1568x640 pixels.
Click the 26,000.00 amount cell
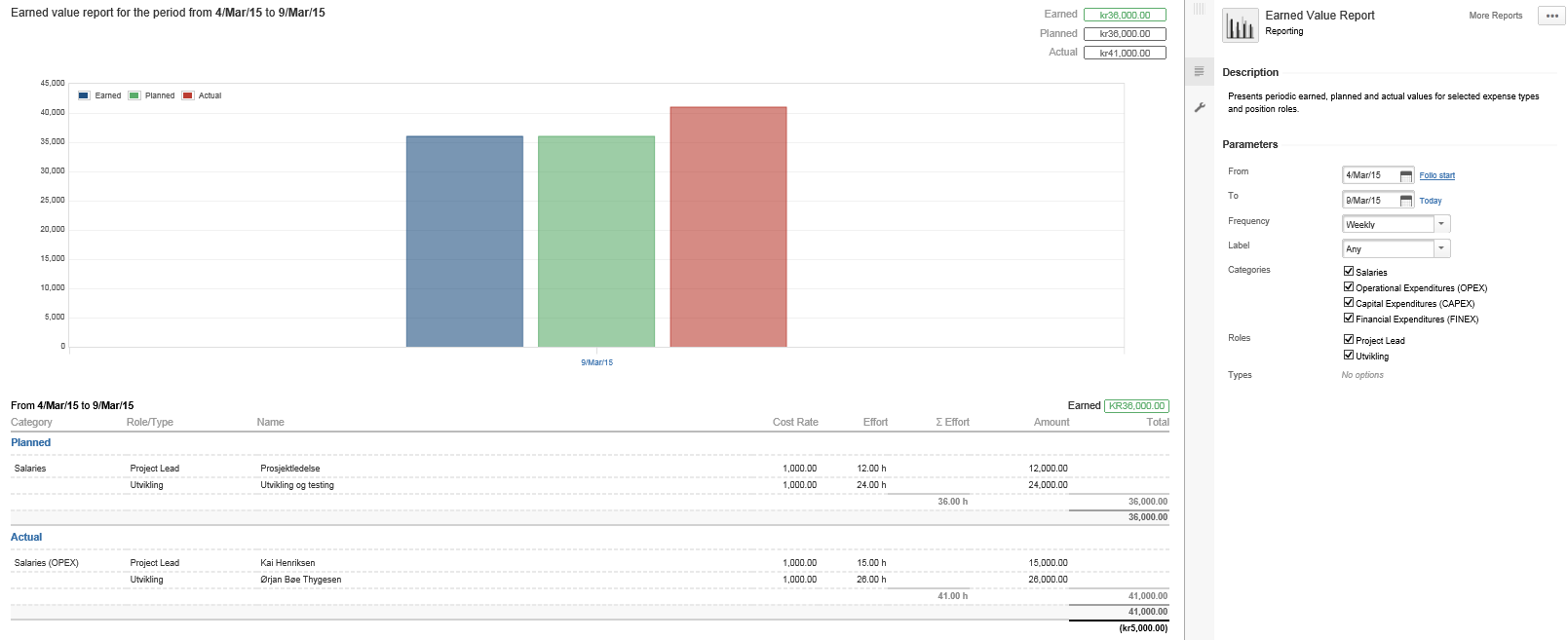pyautogui.click(x=1049, y=580)
